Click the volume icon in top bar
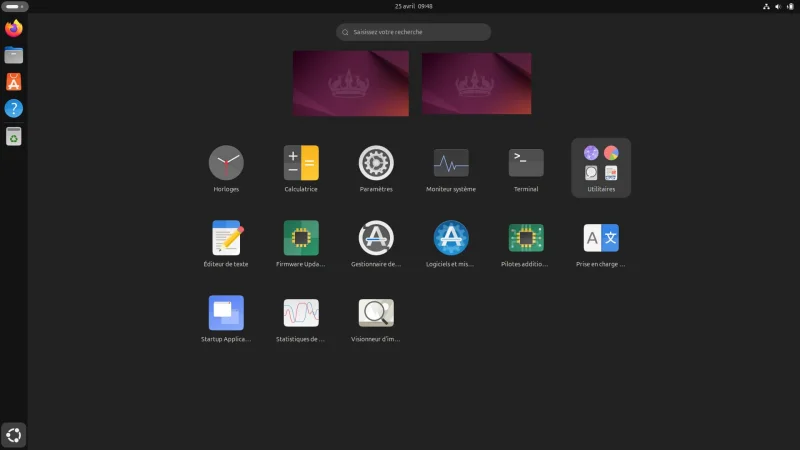Image resolution: width=800 pixels, height=450 pixels. click(x=778, y=6)
